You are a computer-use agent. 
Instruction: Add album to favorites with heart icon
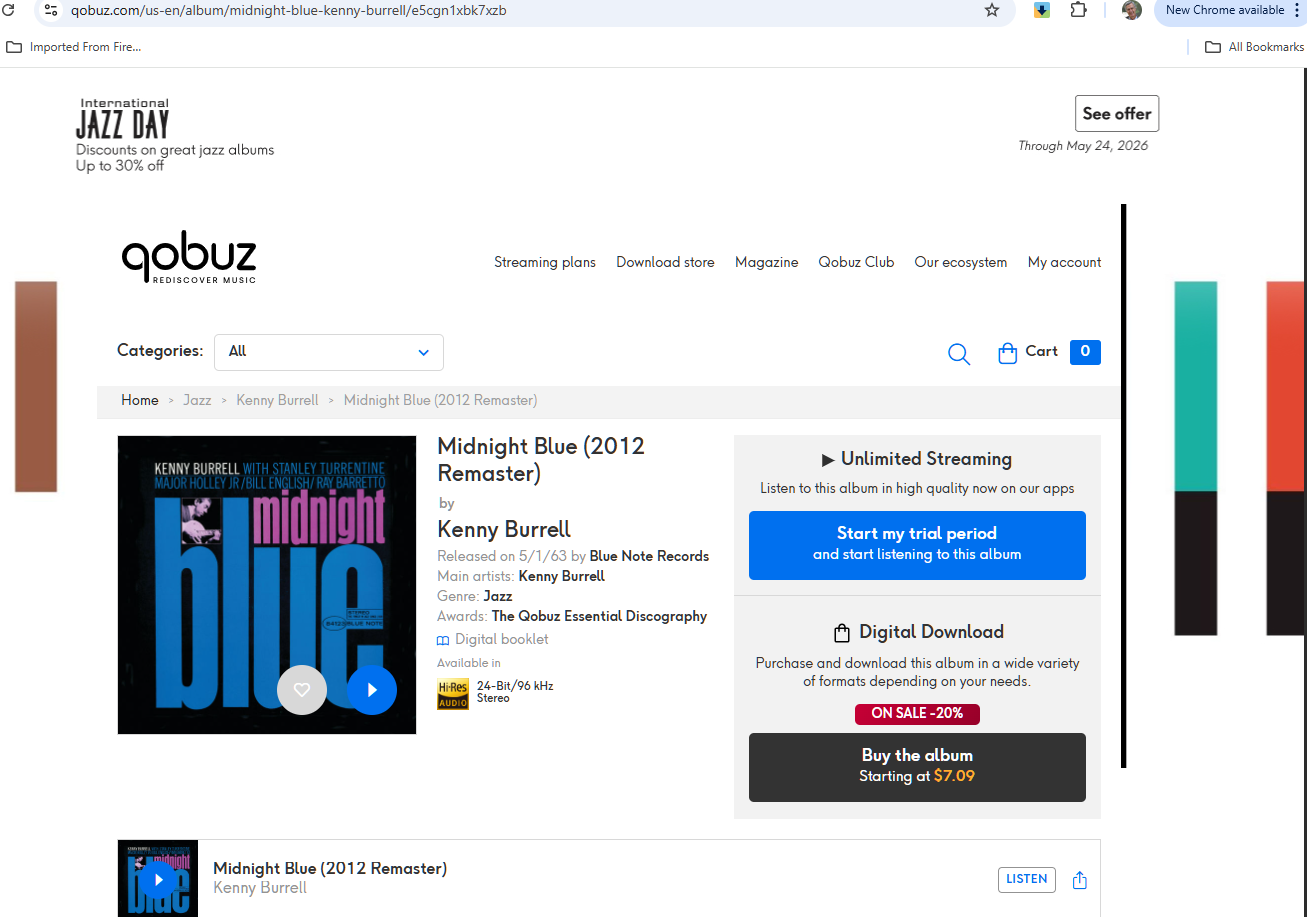coord(302,690)
